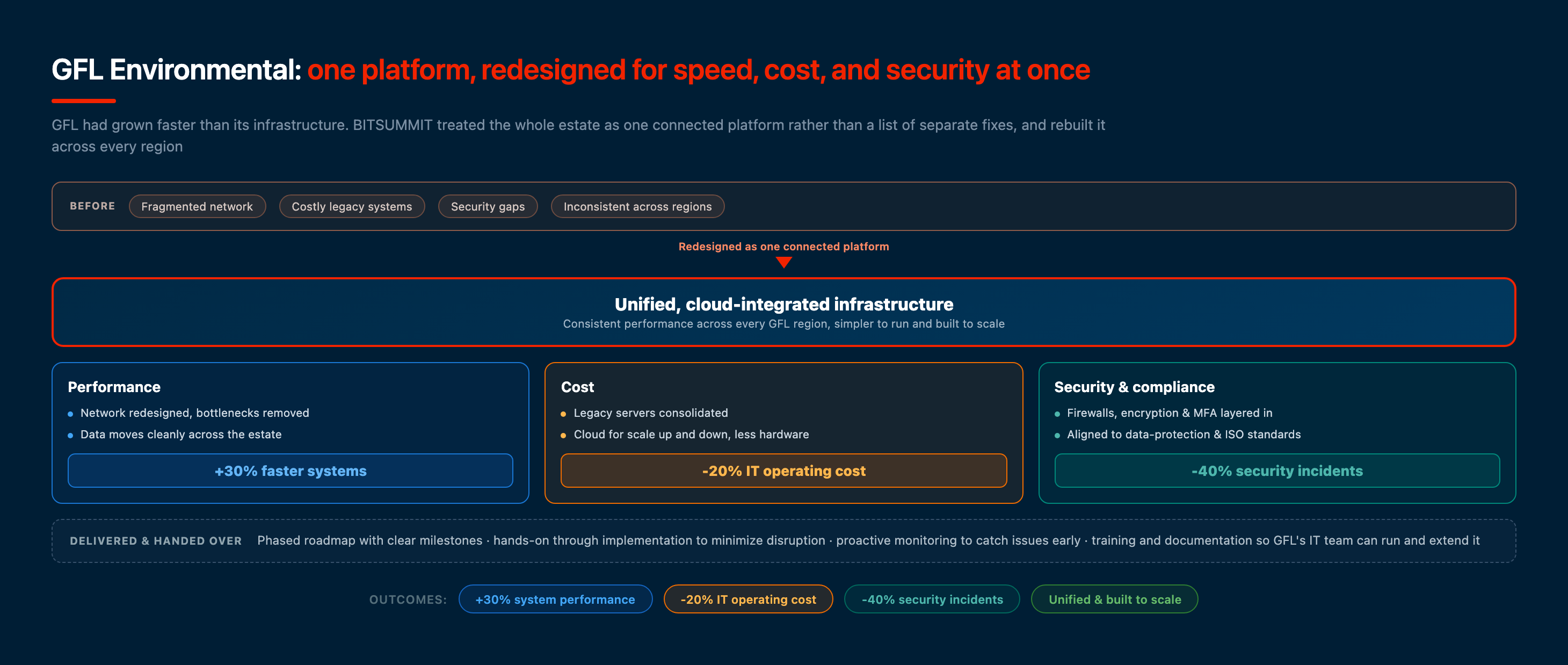Click 'Network redesigned, bottlenecks removed' bullet

[195, 413]
